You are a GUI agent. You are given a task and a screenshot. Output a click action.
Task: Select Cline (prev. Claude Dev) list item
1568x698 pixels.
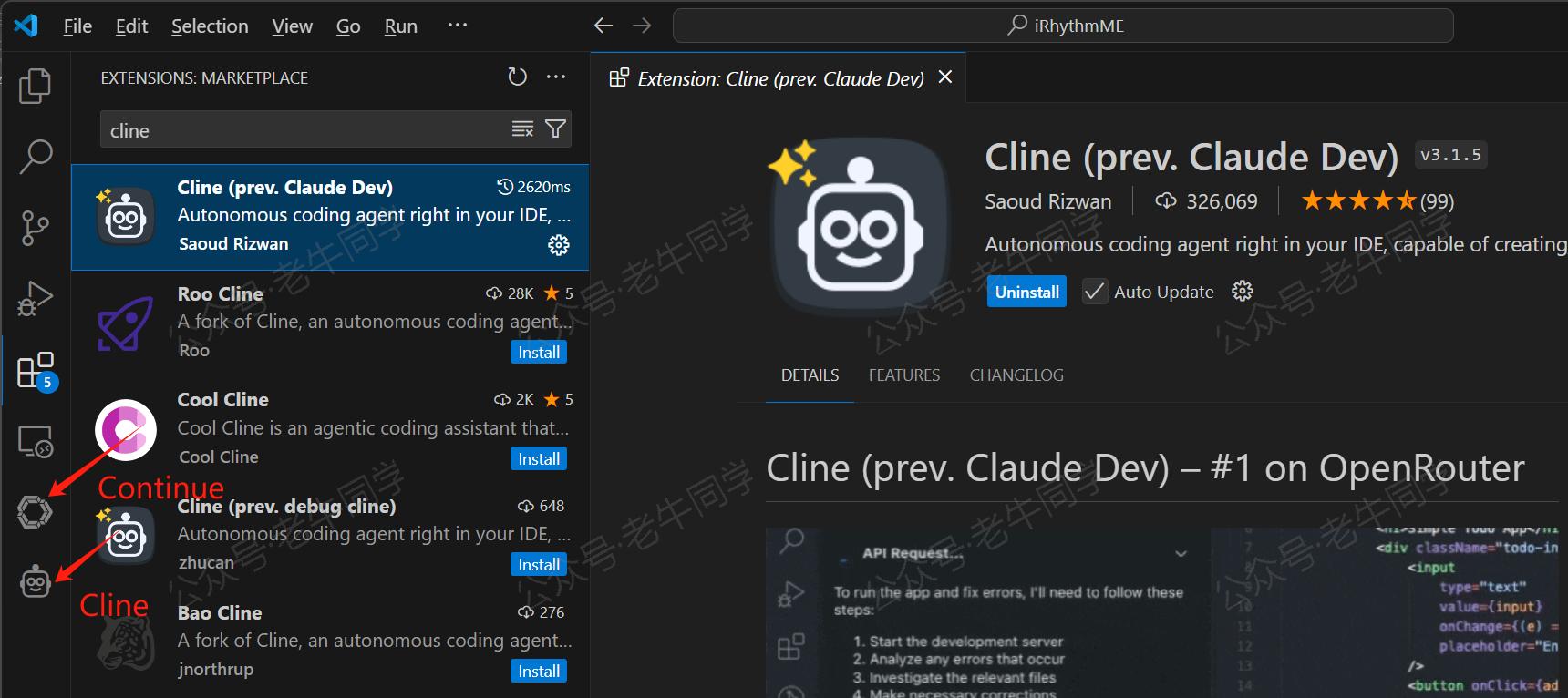click(330, 217)
